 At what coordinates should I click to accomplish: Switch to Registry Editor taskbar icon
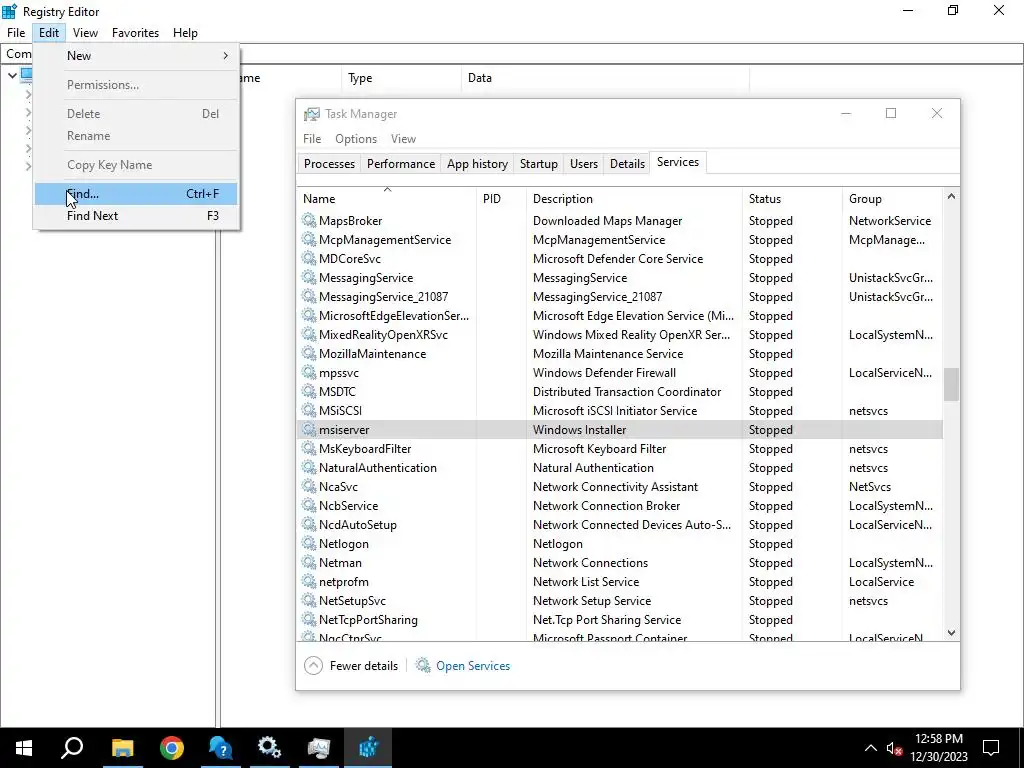(x=368, y=748)
